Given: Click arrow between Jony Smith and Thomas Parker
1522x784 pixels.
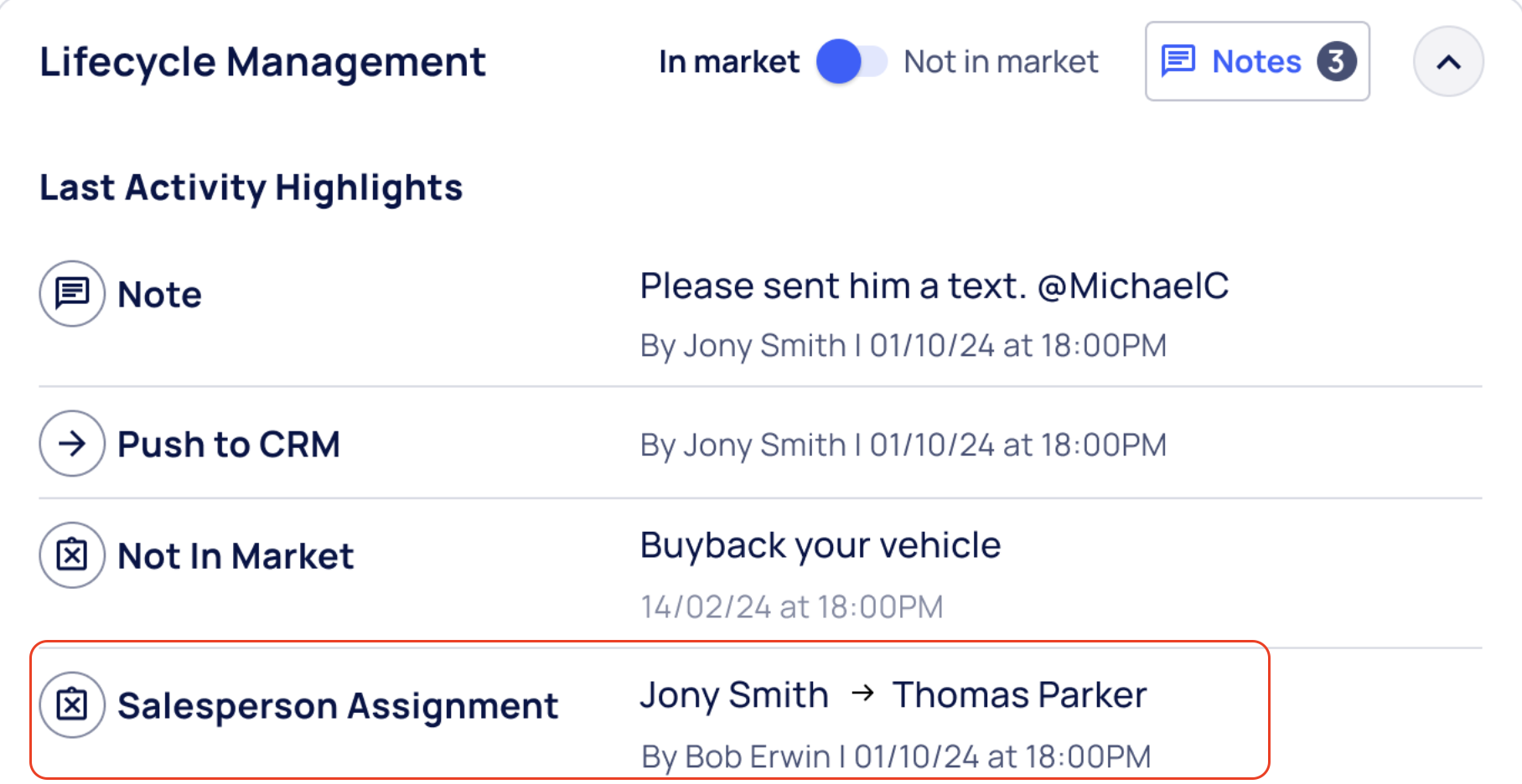Looking at the screenshot, I should [862, 693].
